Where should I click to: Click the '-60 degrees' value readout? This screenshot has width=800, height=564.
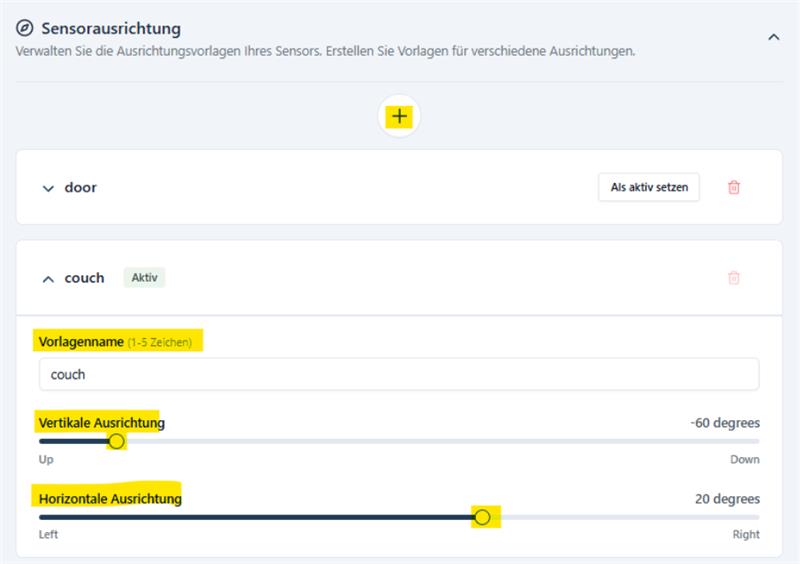724,423
